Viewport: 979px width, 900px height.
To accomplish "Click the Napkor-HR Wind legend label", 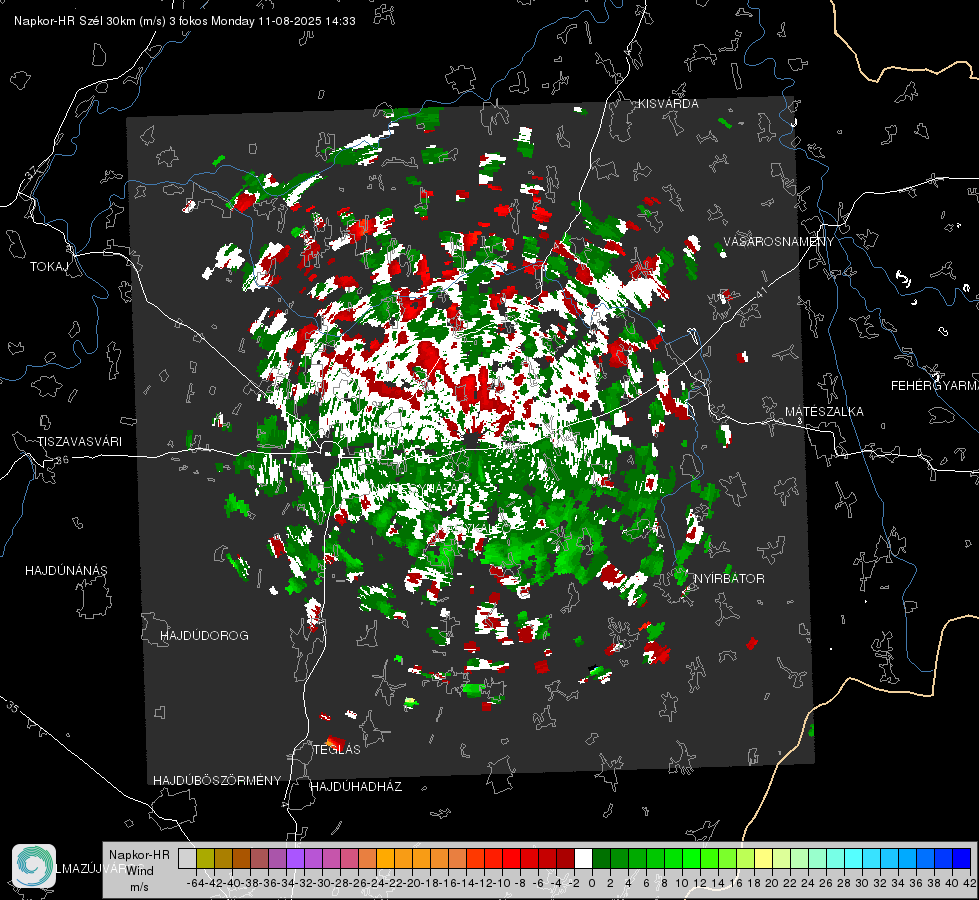I will pyautogui.click(x=139, y=863).
